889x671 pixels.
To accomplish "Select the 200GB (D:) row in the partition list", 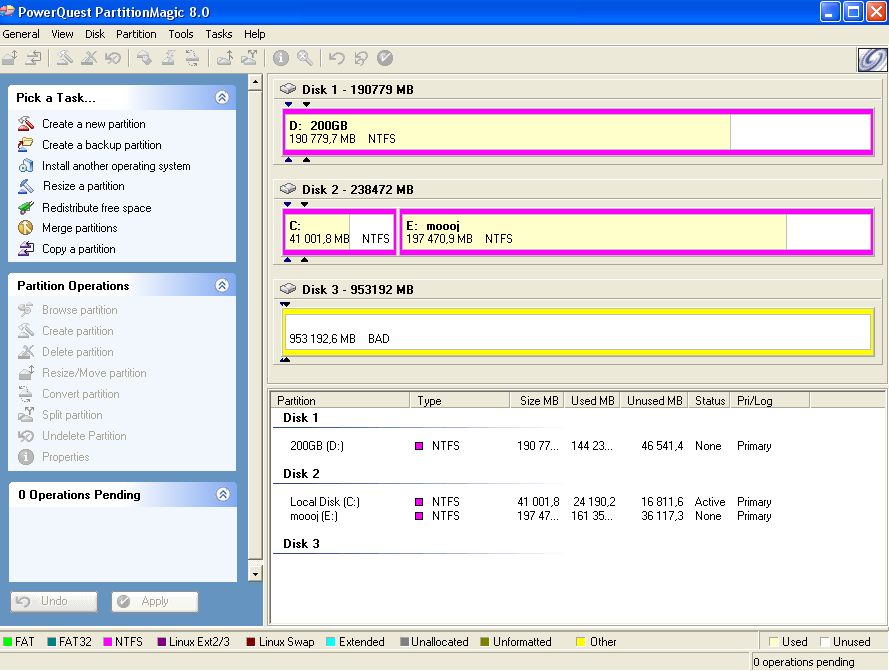I will tap(531, 446).
